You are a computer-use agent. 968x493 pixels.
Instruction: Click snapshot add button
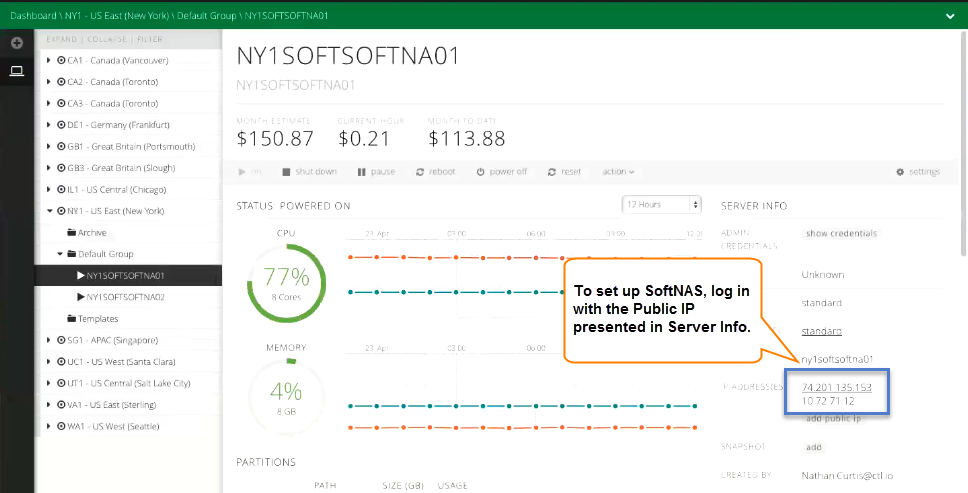[814, 447]
